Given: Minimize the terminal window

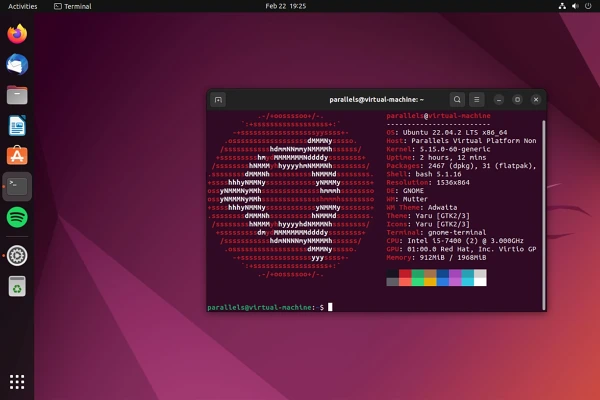Looking at the screenshot, I should pos(499,100).
